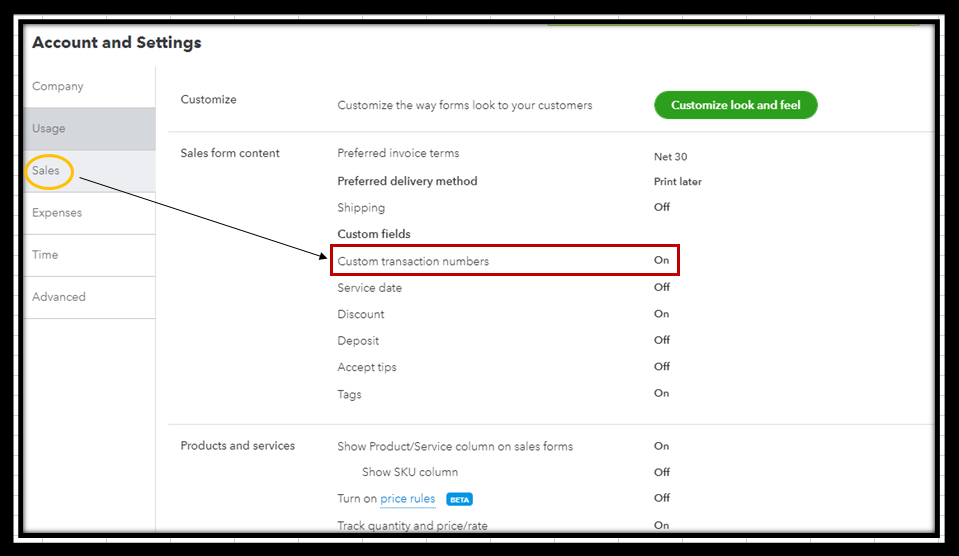Toggle the Shipping Off setting
Screen dimensions: 959x556
coord(661,207)
